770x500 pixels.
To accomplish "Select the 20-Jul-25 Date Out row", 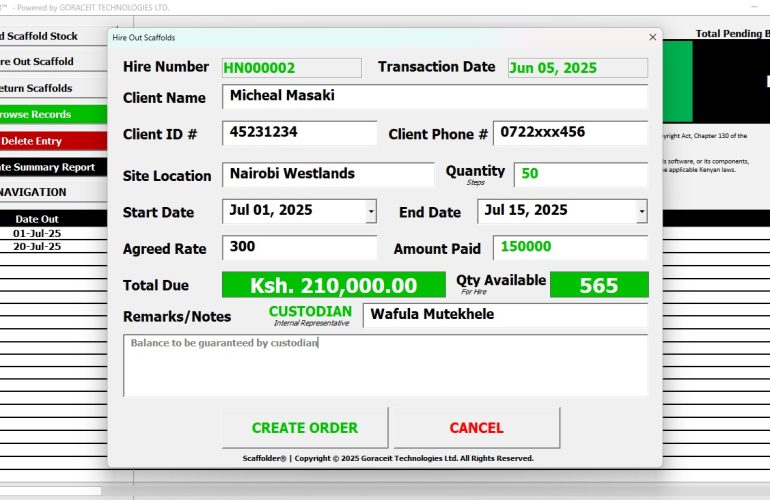I will pos(38,246).
